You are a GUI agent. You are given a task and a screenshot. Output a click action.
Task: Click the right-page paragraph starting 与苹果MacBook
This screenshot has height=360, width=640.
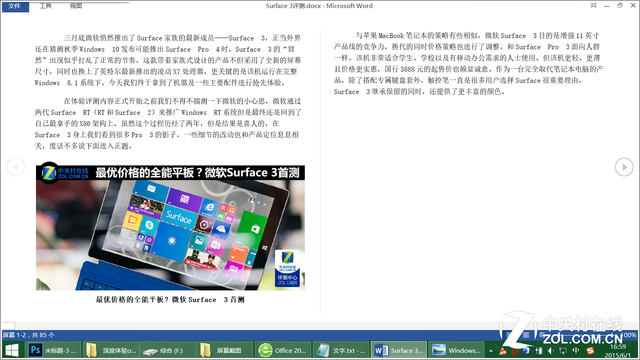coord(468,64)
